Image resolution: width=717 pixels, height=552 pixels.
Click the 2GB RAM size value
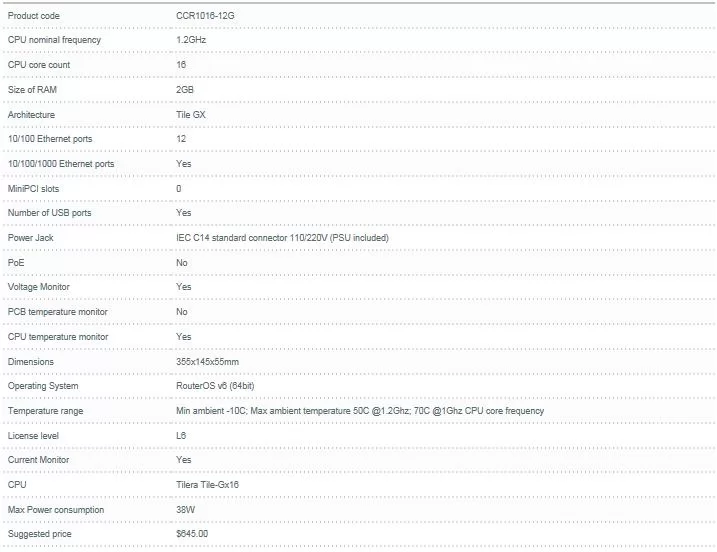(185, 90)
